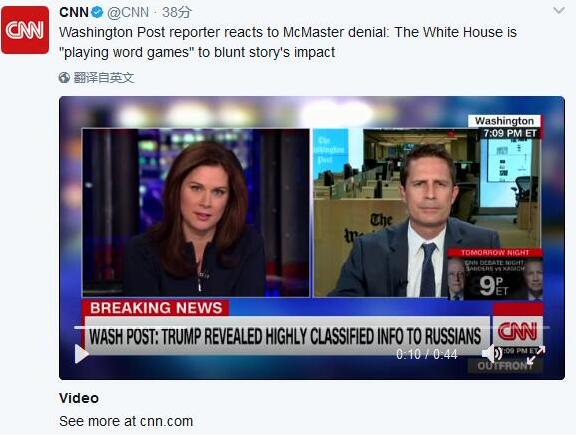
Task: Click the globe translation icon
Action: [64, 78]
